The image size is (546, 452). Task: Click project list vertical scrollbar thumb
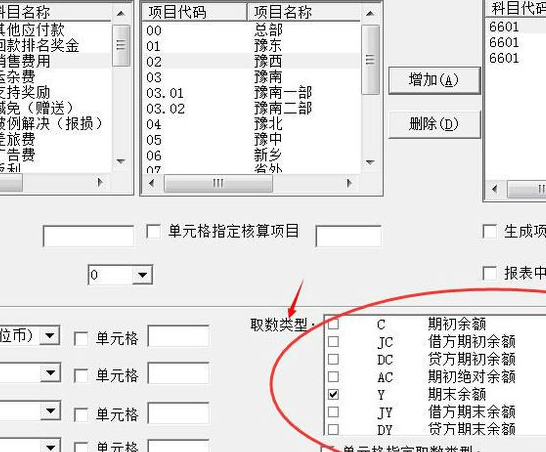(370, 60)
